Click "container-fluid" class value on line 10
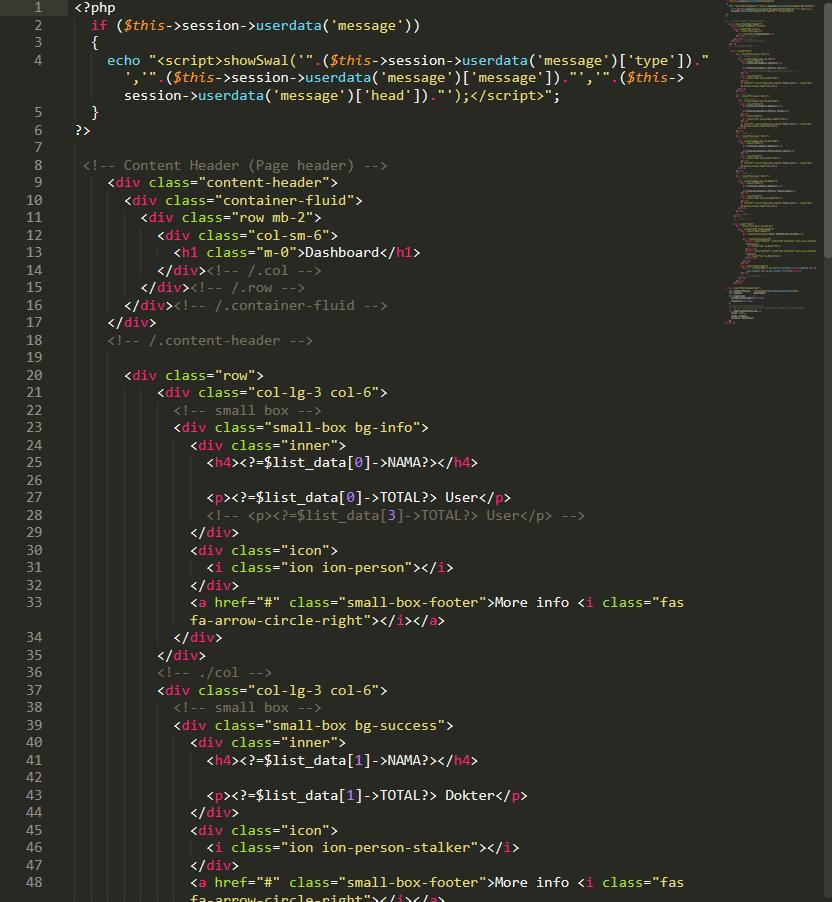 click(284, 200)
